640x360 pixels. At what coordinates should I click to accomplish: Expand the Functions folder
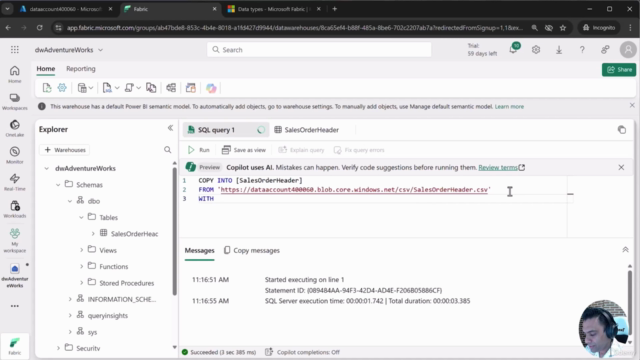81,267
